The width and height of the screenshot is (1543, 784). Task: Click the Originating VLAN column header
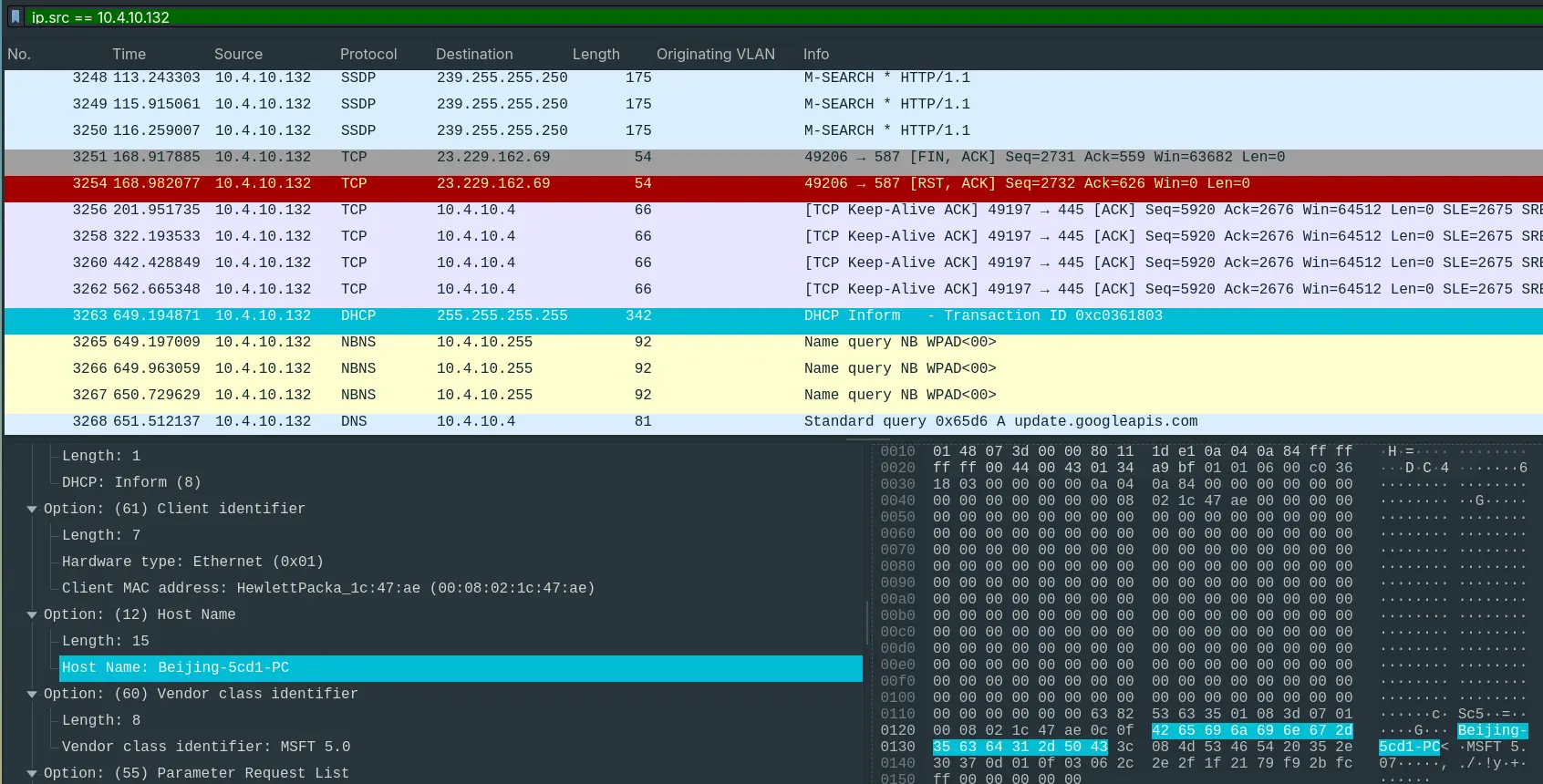[715, 54]
